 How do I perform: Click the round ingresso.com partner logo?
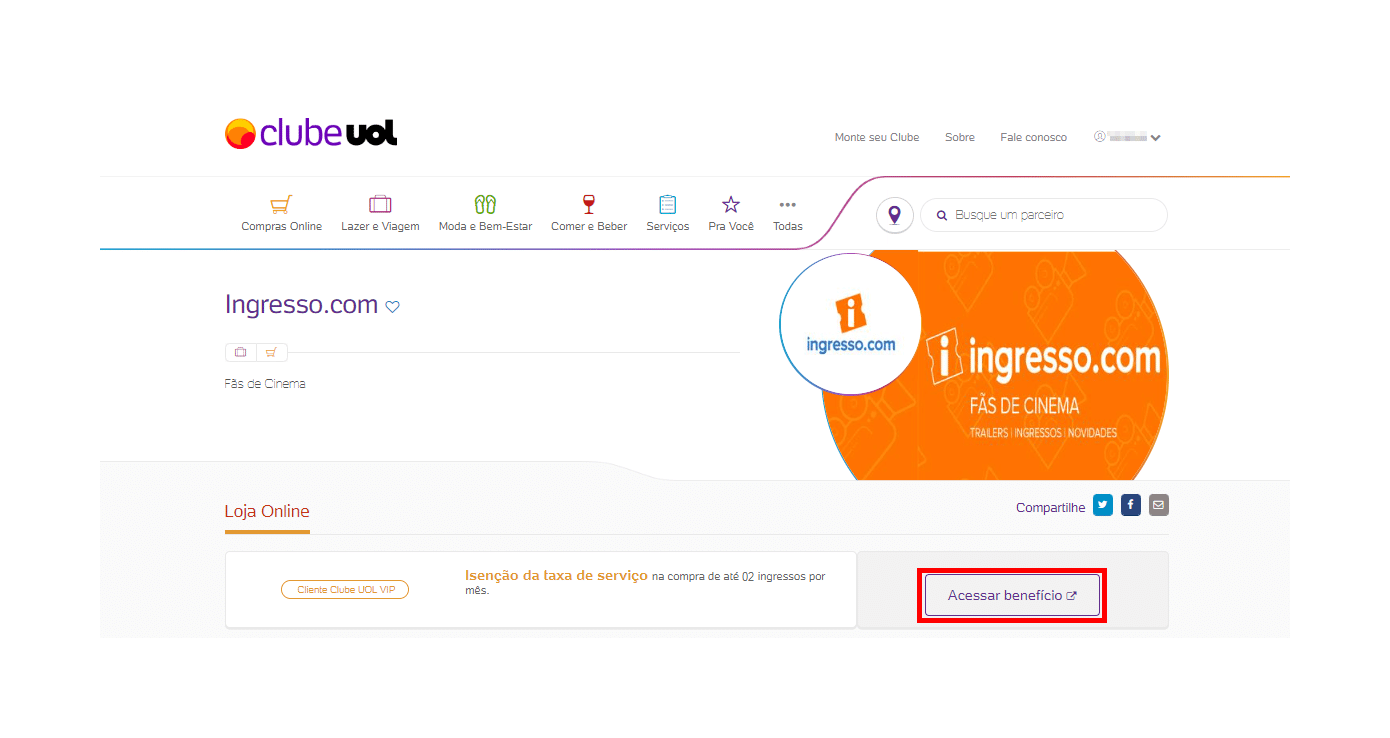pyautogui.click(x=851, y=324)
